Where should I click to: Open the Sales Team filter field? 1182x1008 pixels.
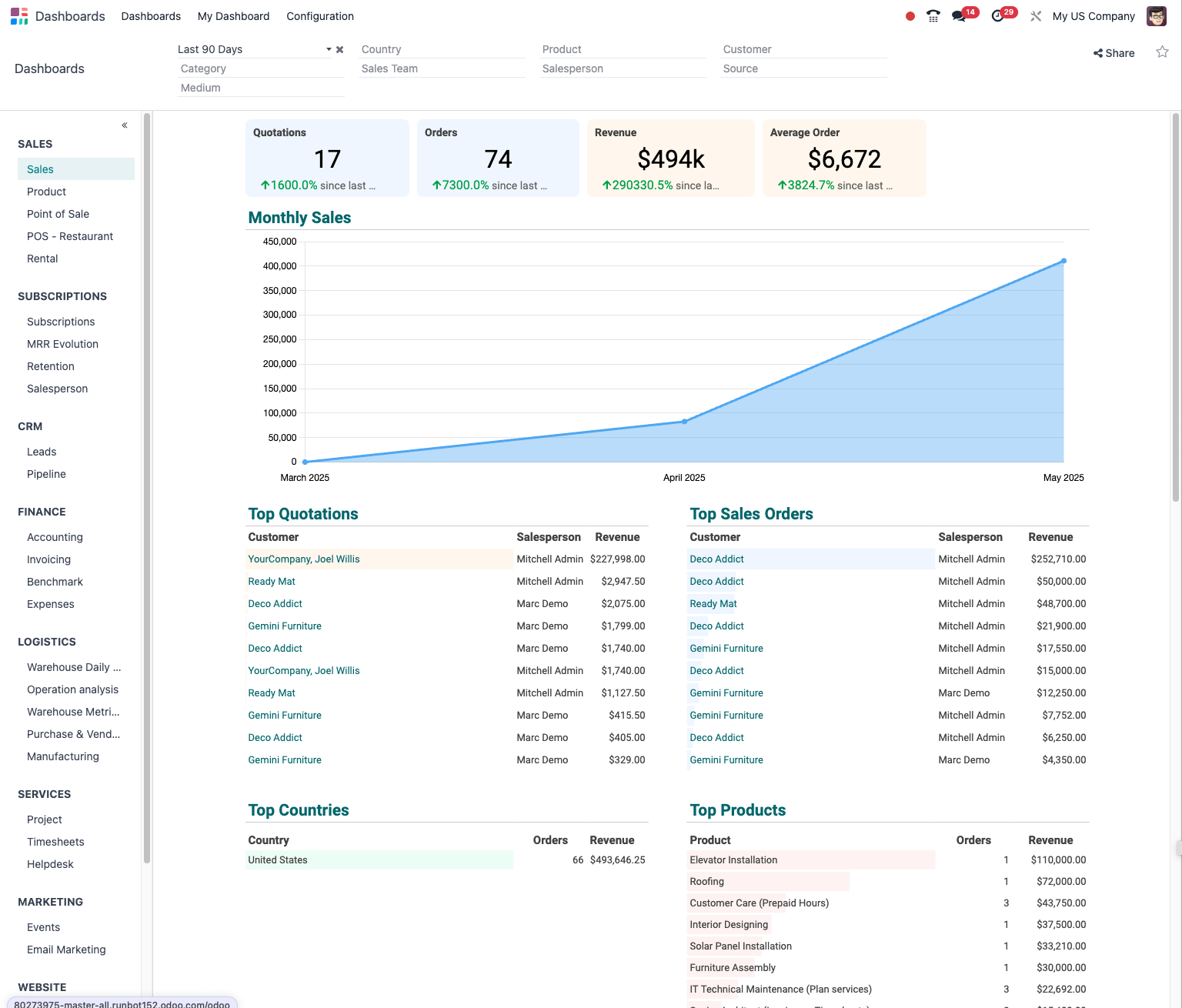pos(442,68)
